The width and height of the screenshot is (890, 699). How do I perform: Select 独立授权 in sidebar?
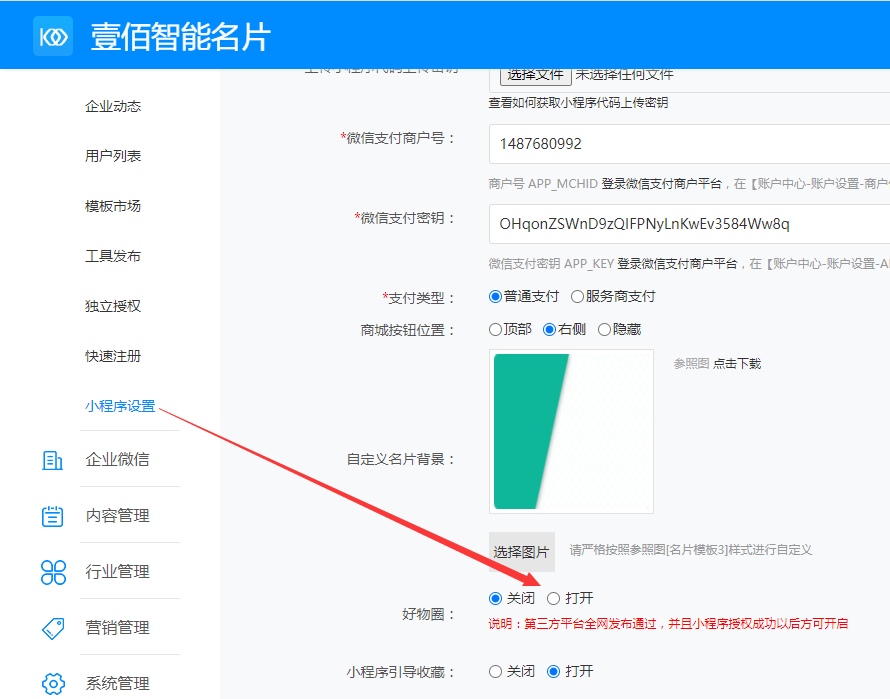click(x=113, y=306)
